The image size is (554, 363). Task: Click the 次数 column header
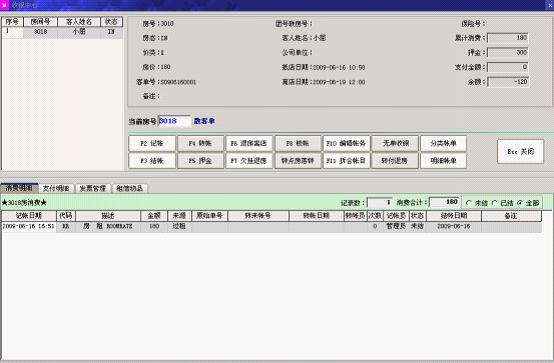click(375, 216)
